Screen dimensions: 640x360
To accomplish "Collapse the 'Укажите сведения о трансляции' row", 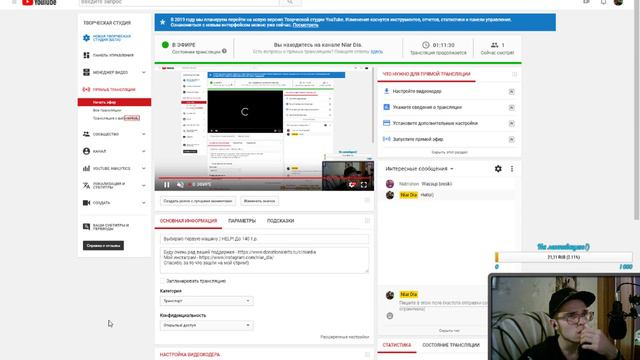I will click(511, 107).
